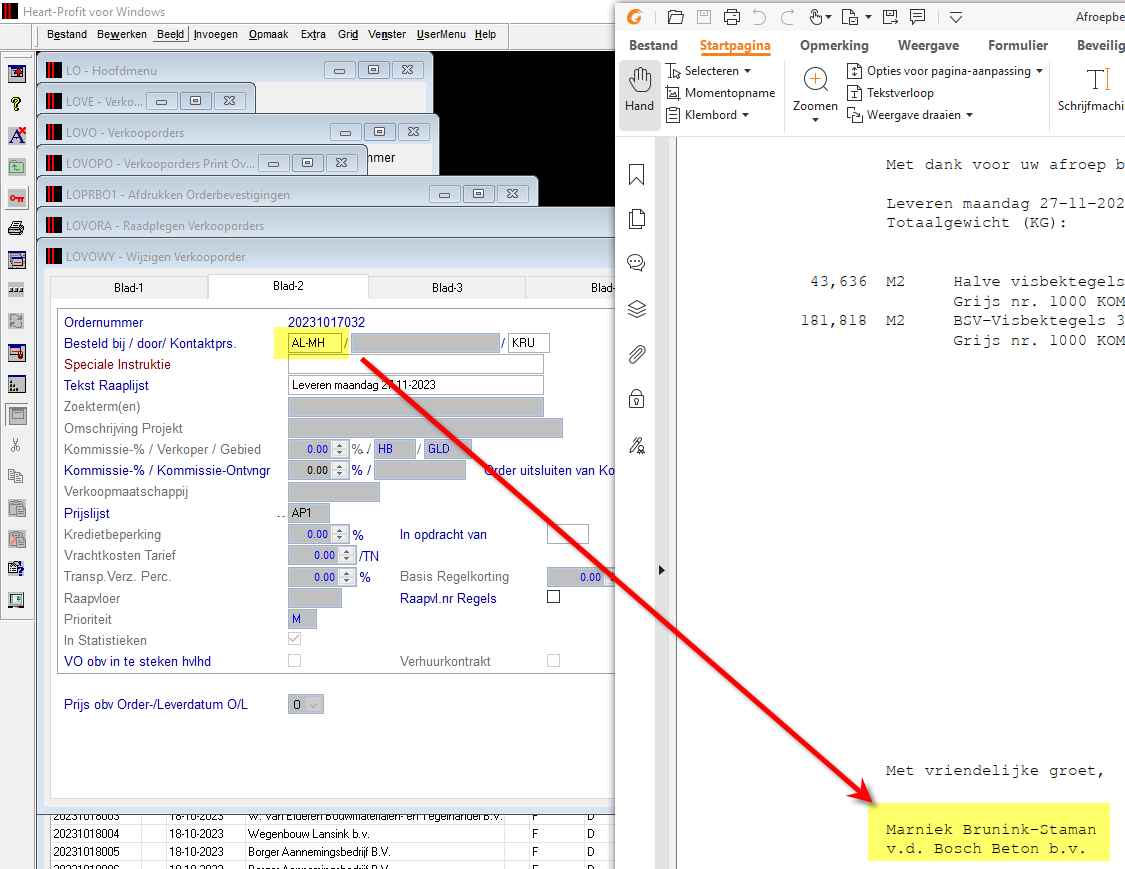Switch to the Blad-3 tab

(x=447, y=288)
